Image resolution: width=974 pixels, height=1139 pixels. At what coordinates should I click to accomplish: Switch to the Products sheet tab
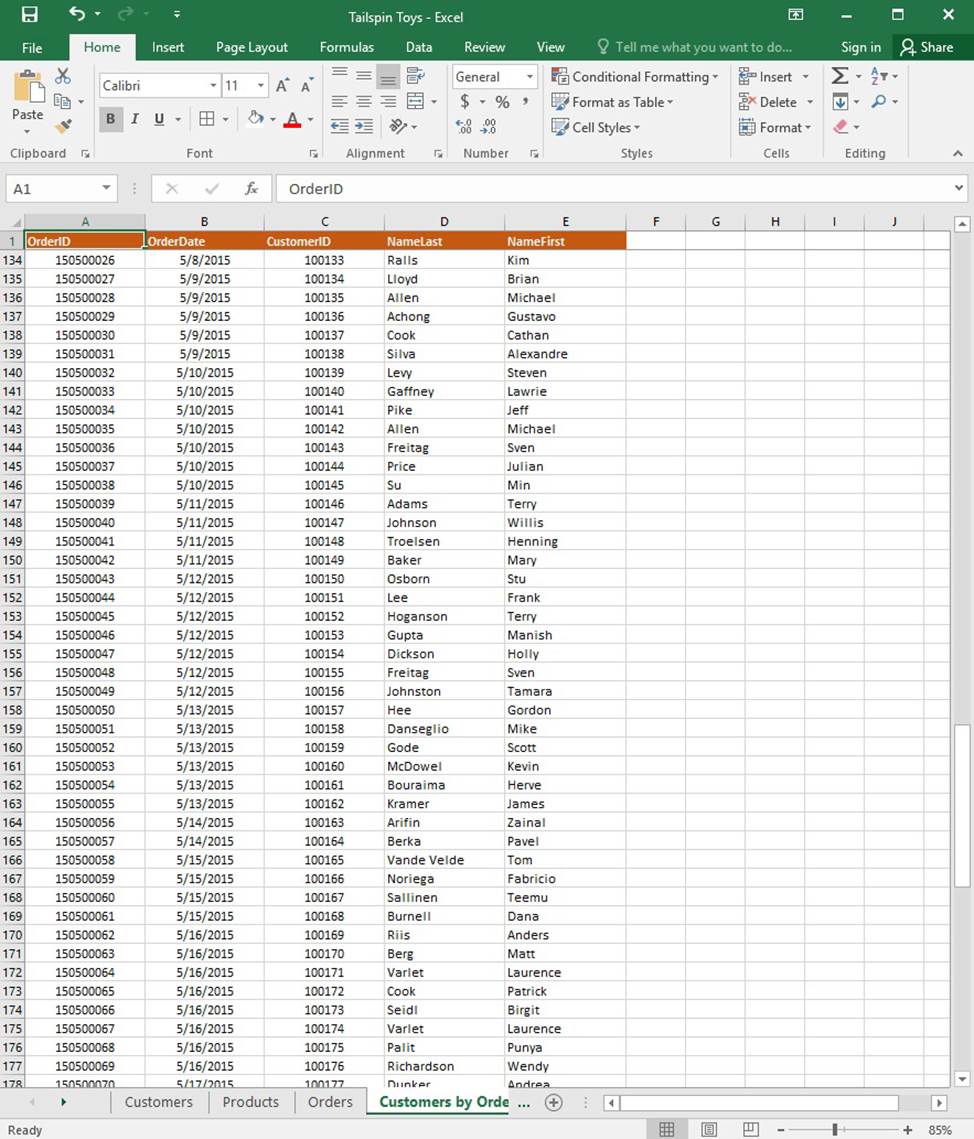pyautogui.click(x=250, y=1102)
